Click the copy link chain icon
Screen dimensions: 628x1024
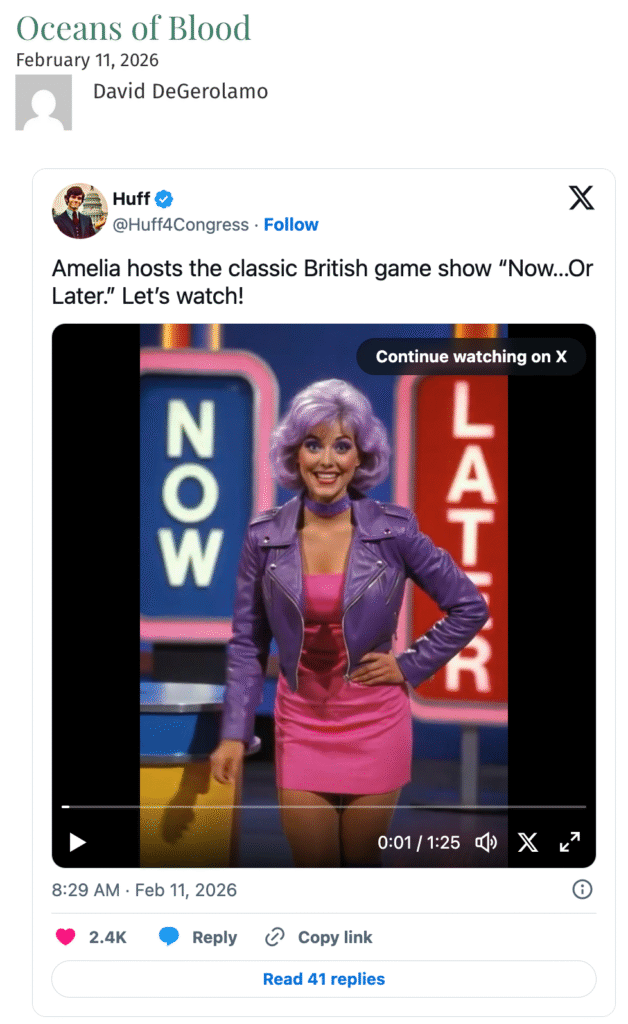pos(275,936)
